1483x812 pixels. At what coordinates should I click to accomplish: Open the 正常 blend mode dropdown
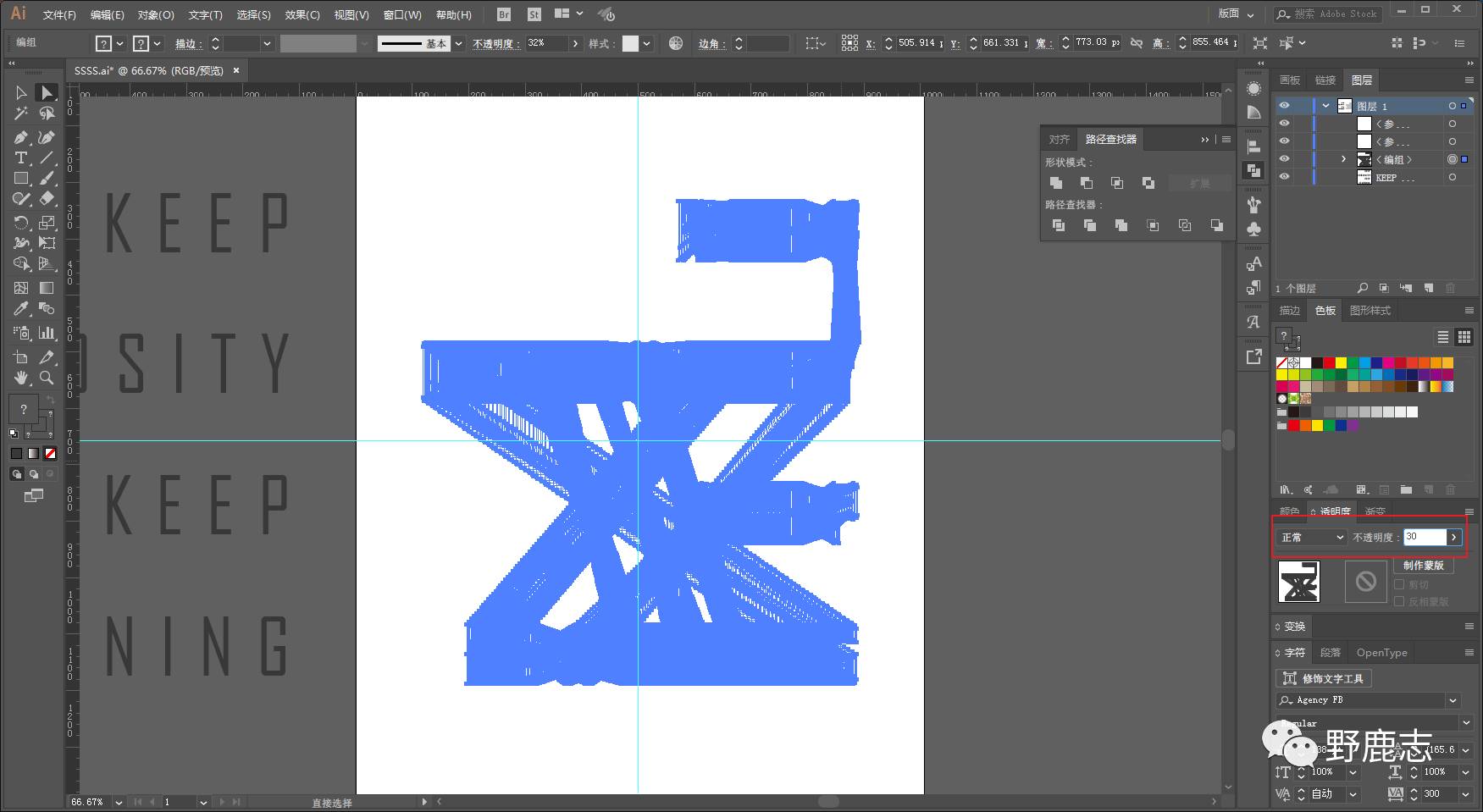pyautogui.click(x=1312, y=538)
